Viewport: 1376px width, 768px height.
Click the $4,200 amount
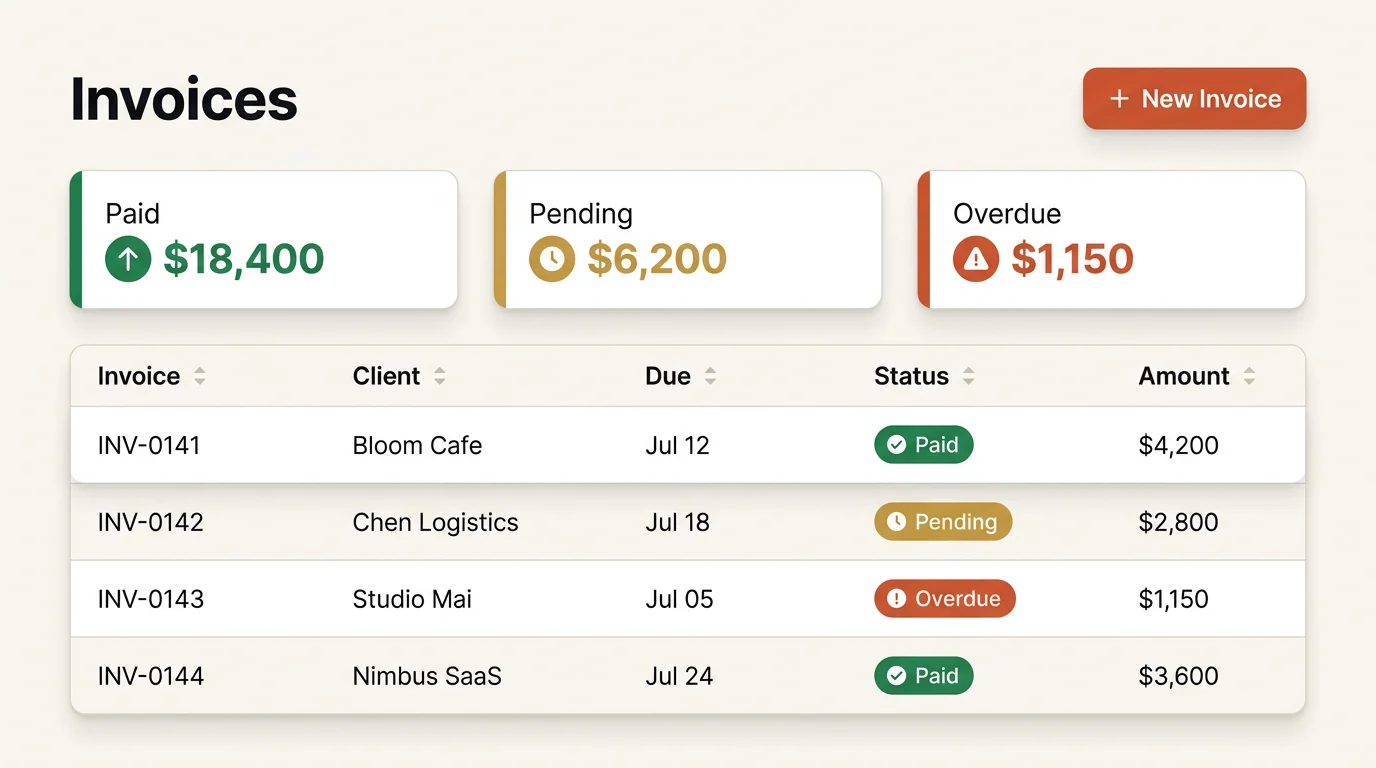point(1178,445)
